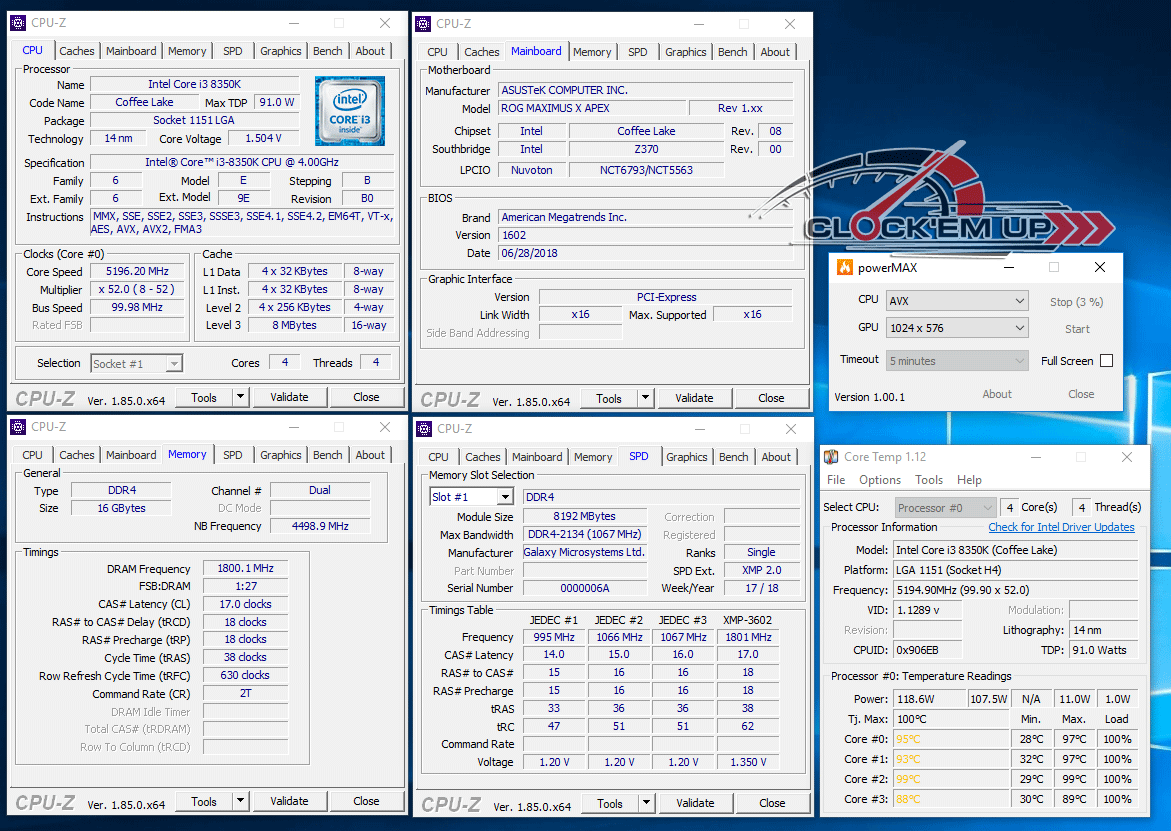Open the Slot #1 memory slot dropdown
The image size is (1171, 831).
pyautogui.click(x=506, y=497)
